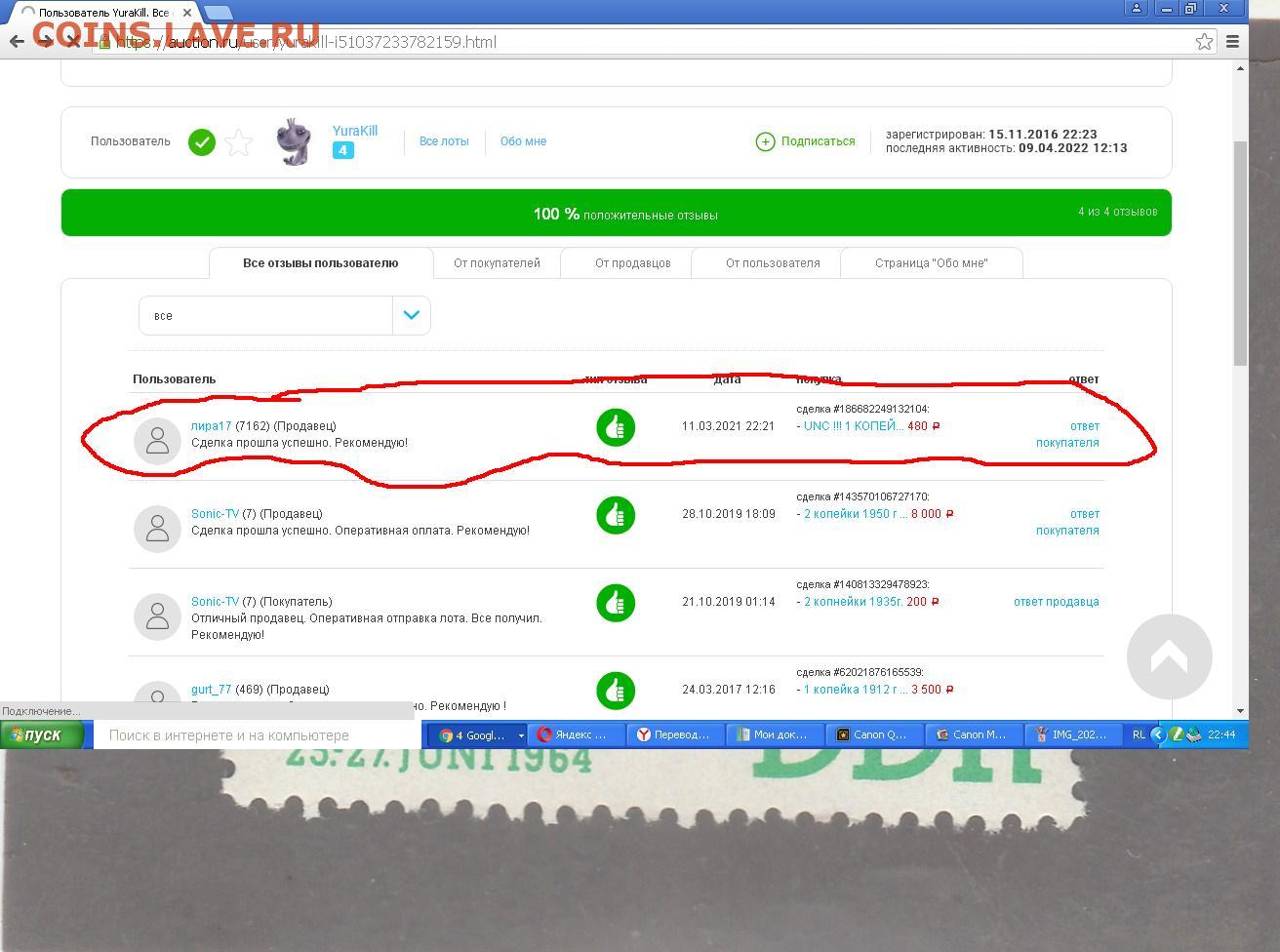Open лира17 user link

click(x=211, y=426)
